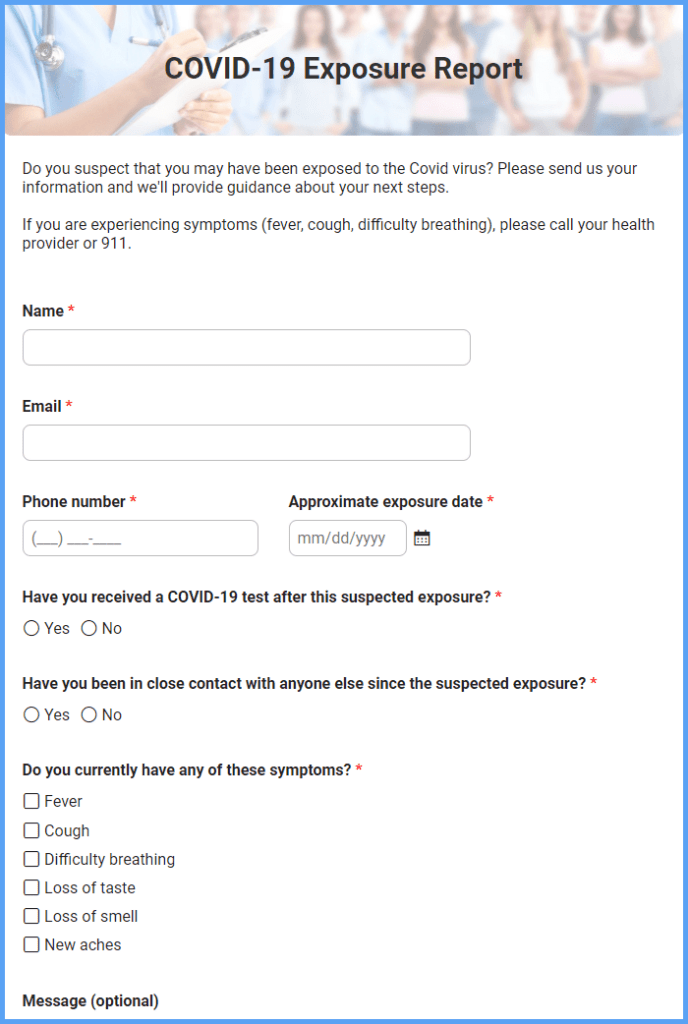This screenshot has width=688, height=1024.
Task: Check the Loss of smell checkbox
Action: point(30,916)
